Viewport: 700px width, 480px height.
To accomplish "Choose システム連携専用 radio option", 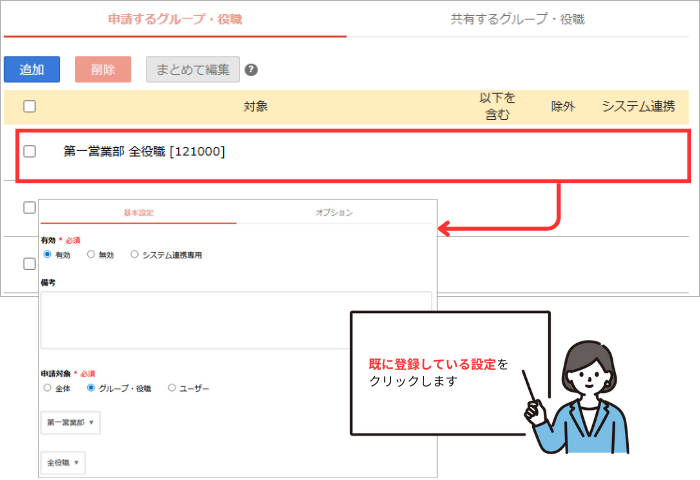I will pyautogui.click(x=135, y=255).
